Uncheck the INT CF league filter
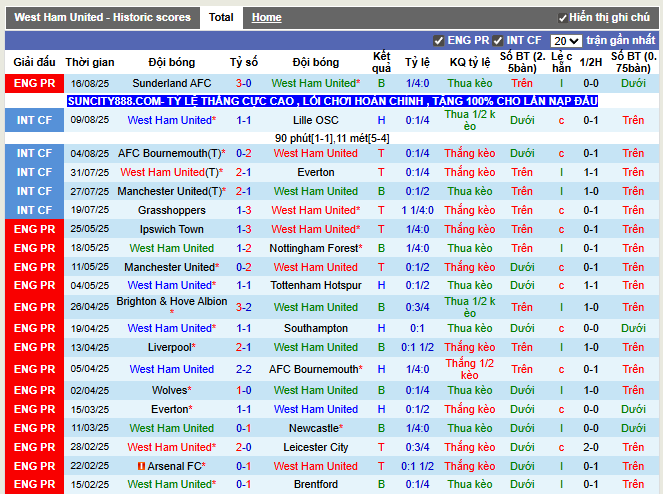Viewport: 663px width, 494px height. [498, 41]
